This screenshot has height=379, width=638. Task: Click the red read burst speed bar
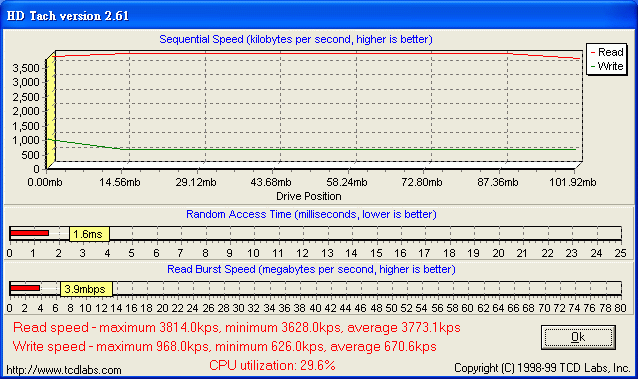[x=25, y=288]
